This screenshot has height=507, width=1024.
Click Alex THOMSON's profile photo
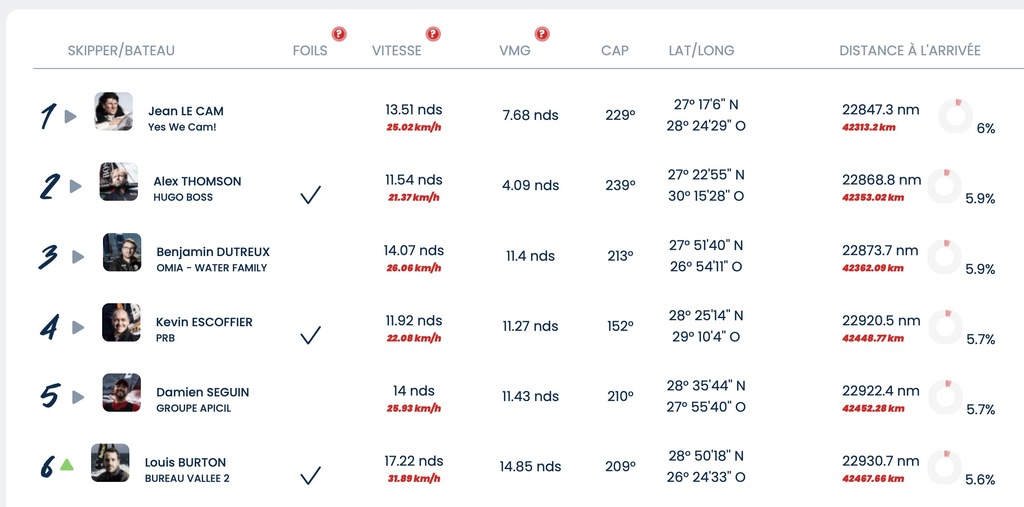tap(119, 181)
